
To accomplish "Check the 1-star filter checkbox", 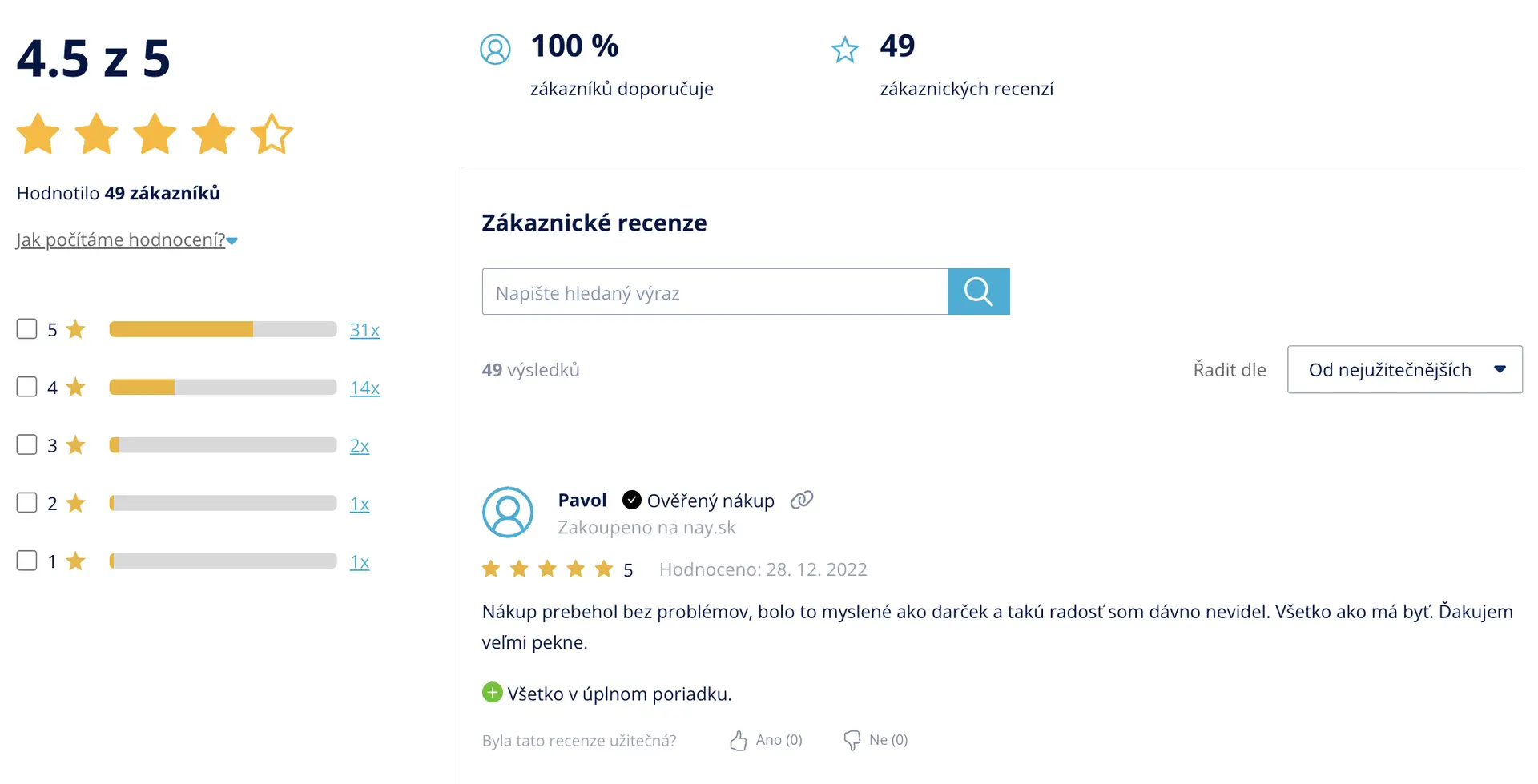I will (x=27, y=561).
